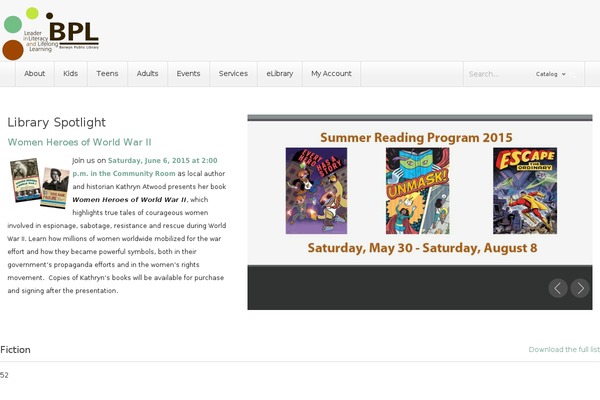
Task: Focus the Search input field
Action: tap(497, 74)
